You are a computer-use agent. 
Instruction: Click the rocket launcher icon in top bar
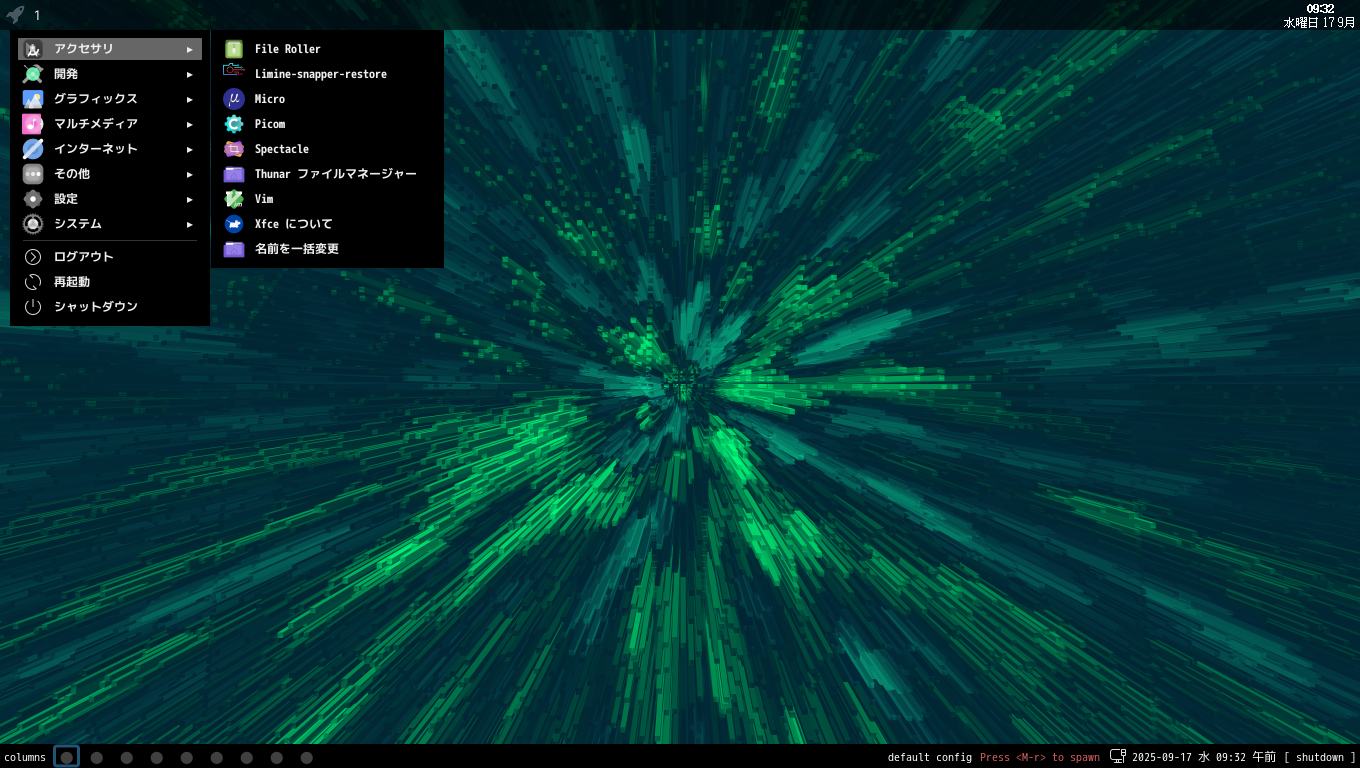pos(14,15)
